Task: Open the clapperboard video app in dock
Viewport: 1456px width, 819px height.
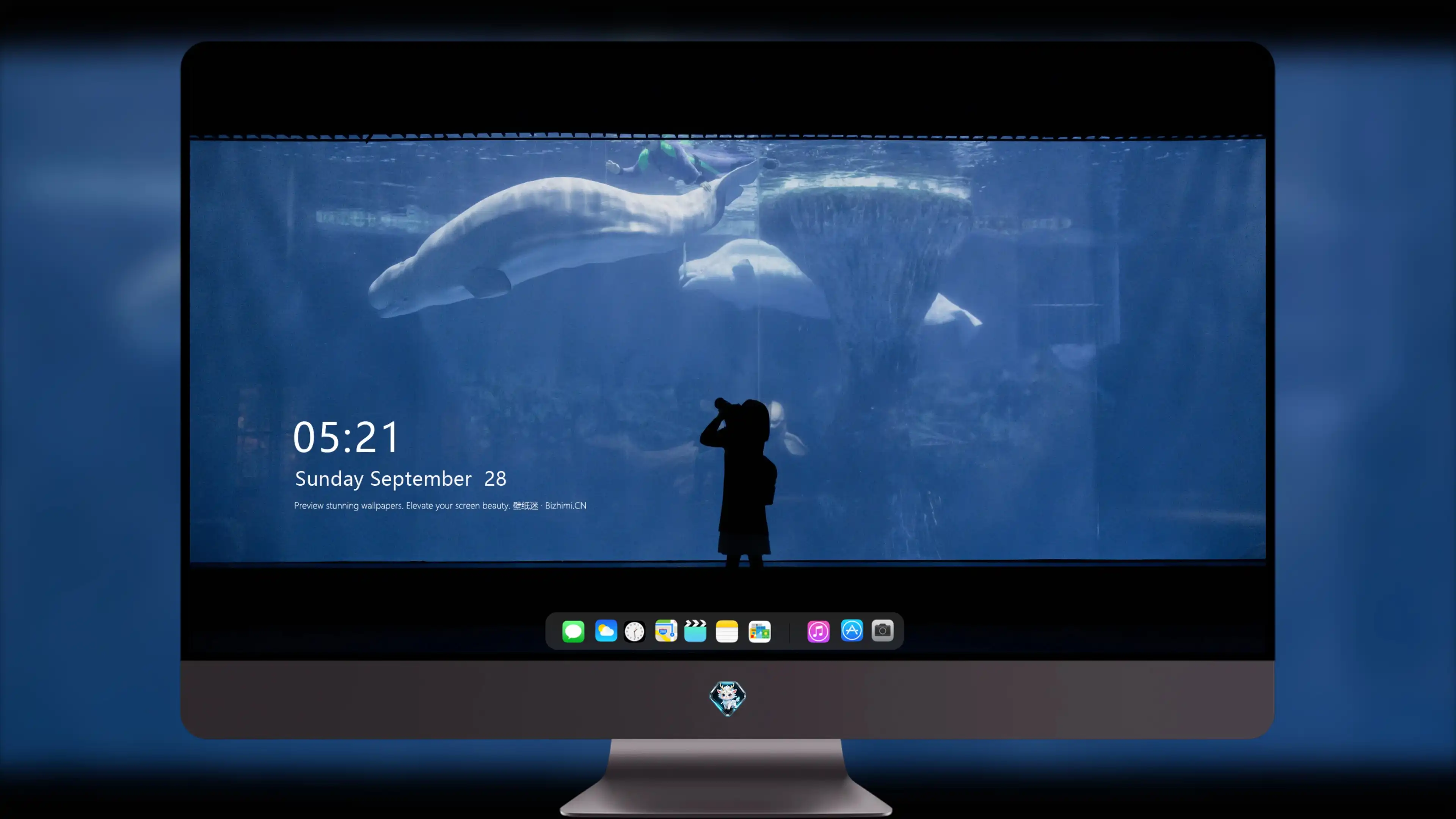Action: (695, 631)
